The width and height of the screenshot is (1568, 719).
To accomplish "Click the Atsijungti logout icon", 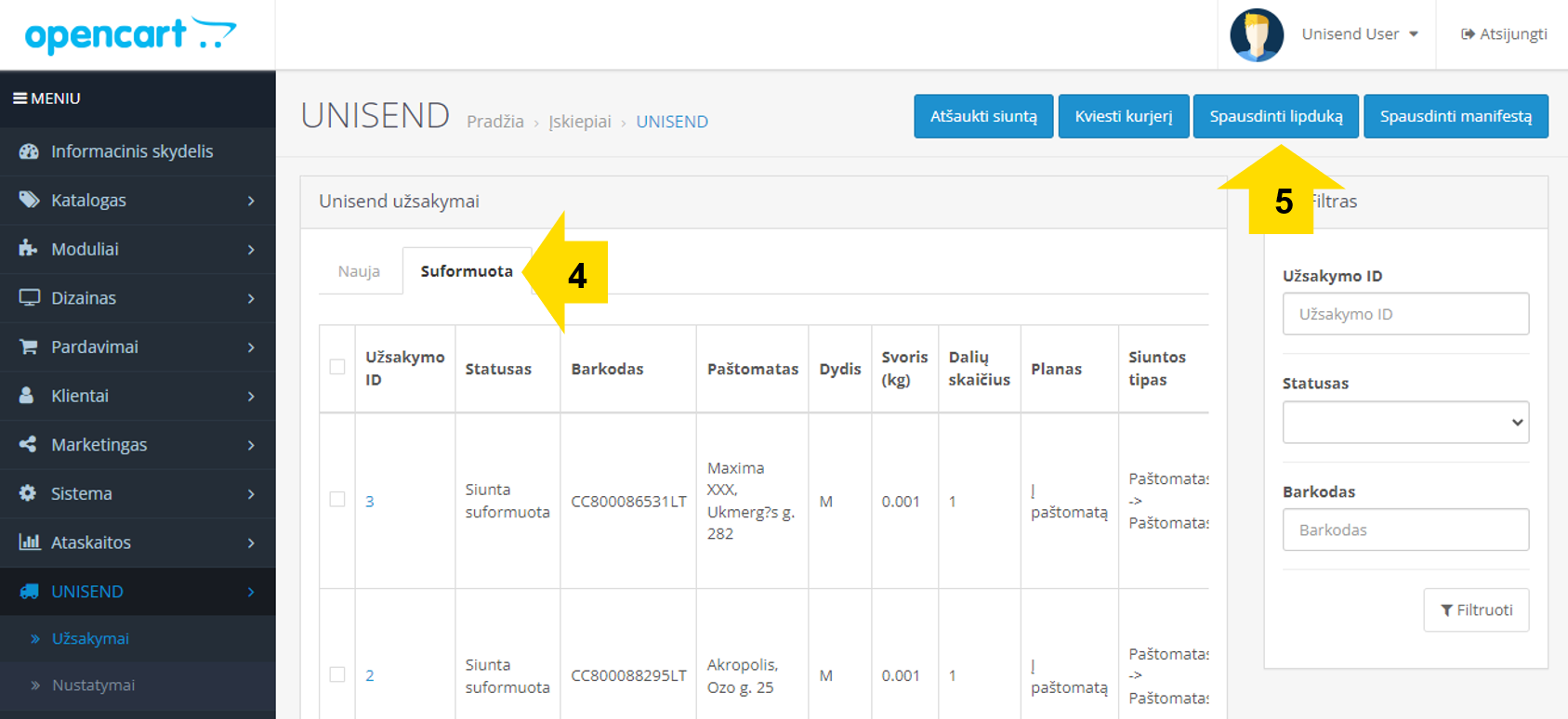I will point(1468,34).
